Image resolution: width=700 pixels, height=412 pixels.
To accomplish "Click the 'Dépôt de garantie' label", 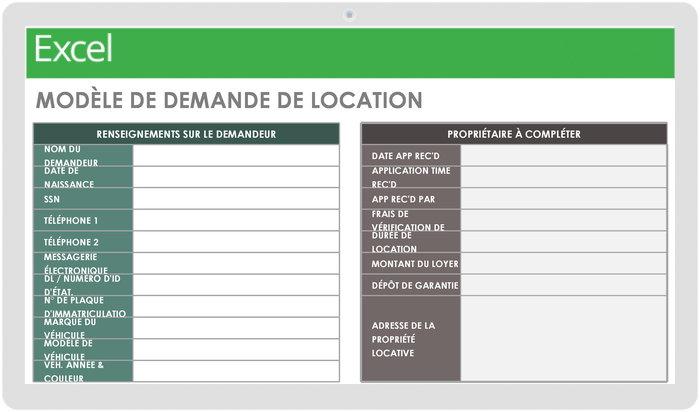I will tap(411, 285).
